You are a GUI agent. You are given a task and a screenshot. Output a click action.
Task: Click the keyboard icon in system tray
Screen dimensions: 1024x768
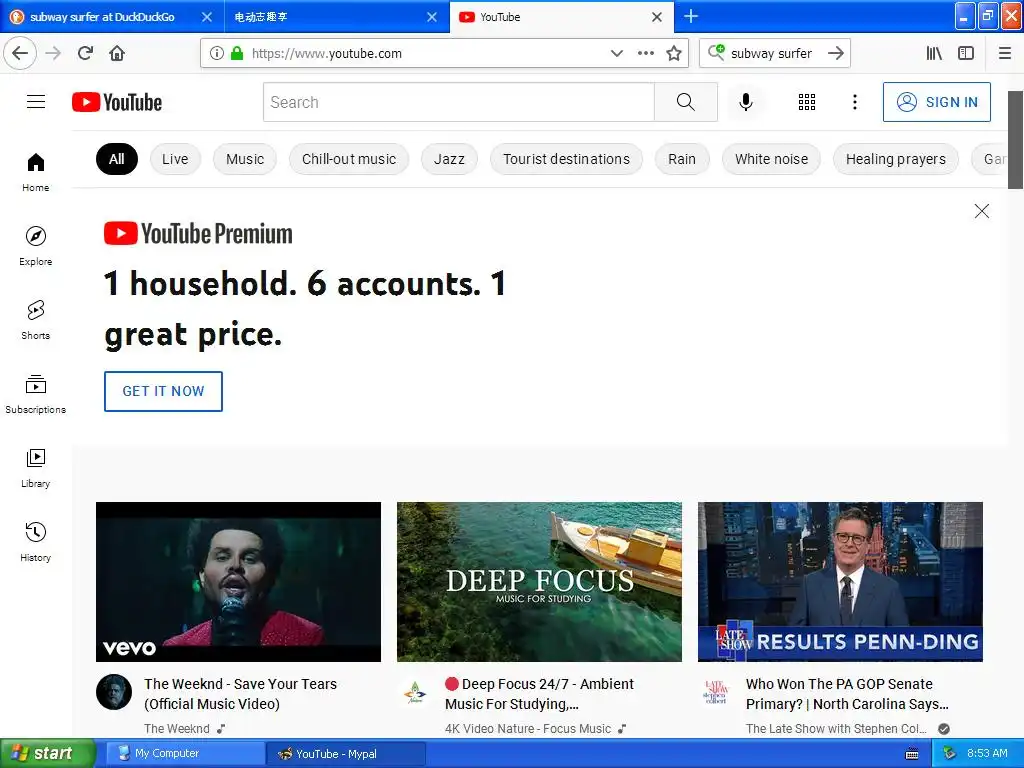point(912,754)
